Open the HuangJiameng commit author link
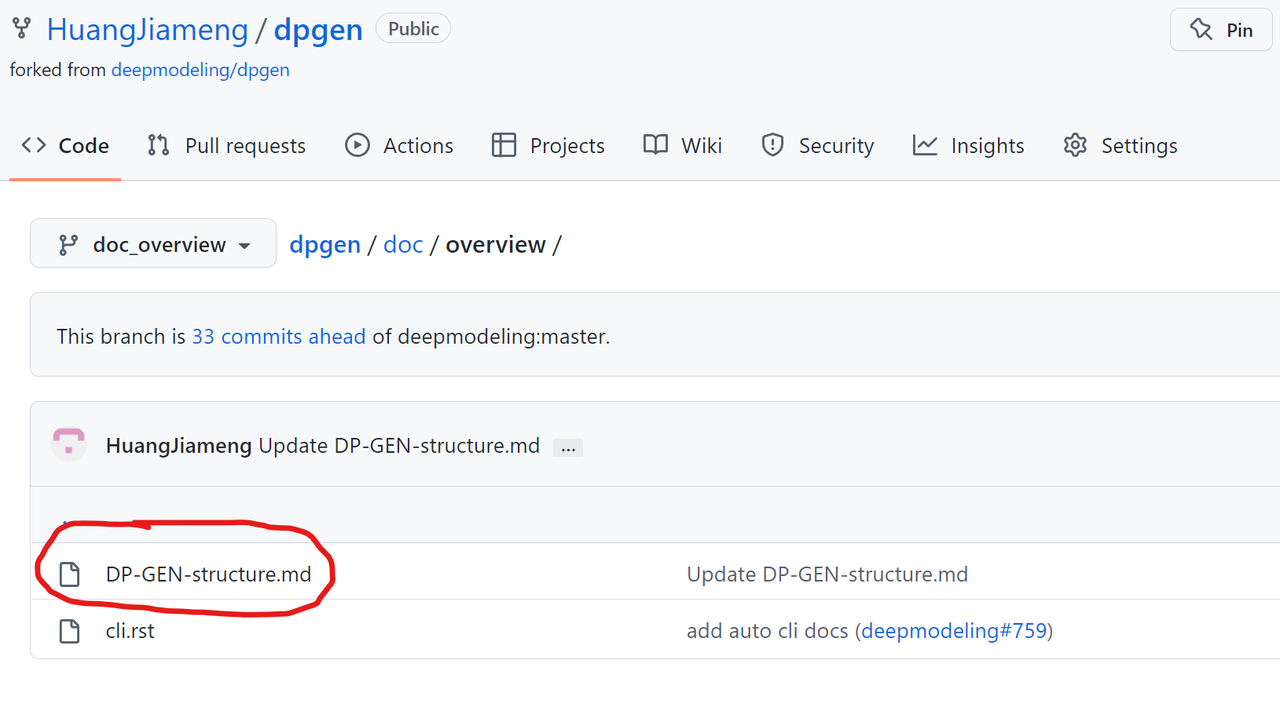Image resolution: width=1280 pixels, height=722 pixels. (179, 446)
